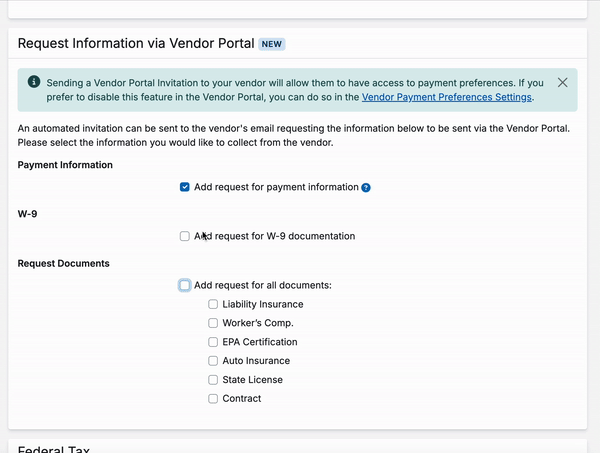
Task: Tick the Worker's Comp. checkbox
Action: 213,323
